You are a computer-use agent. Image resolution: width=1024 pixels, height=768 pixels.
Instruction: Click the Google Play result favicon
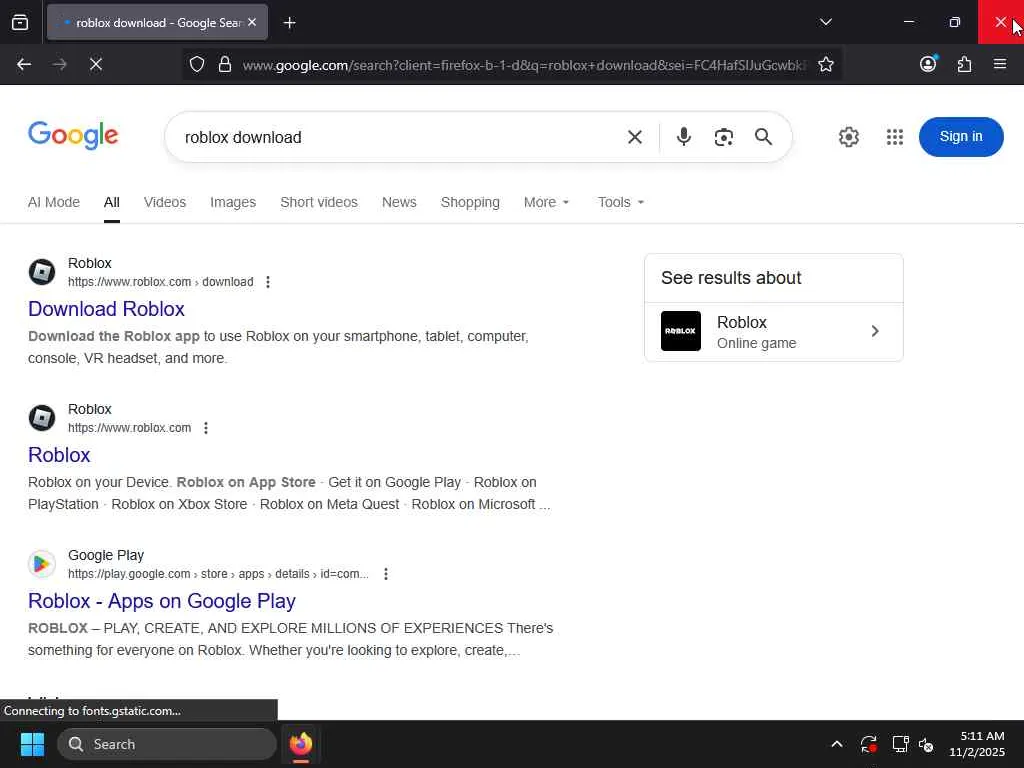(42, 564)
